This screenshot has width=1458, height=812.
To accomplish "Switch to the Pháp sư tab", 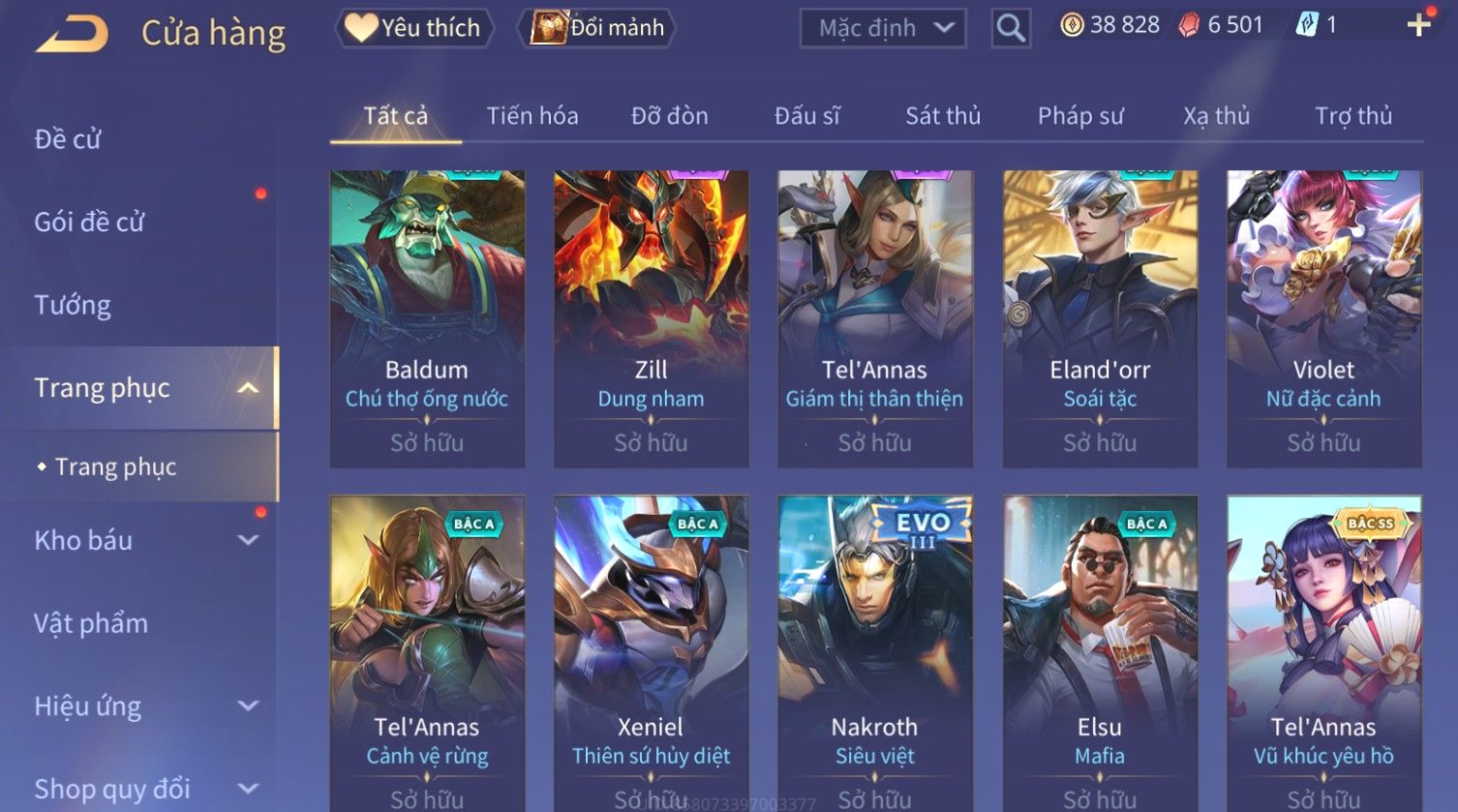I will 1080,116.
